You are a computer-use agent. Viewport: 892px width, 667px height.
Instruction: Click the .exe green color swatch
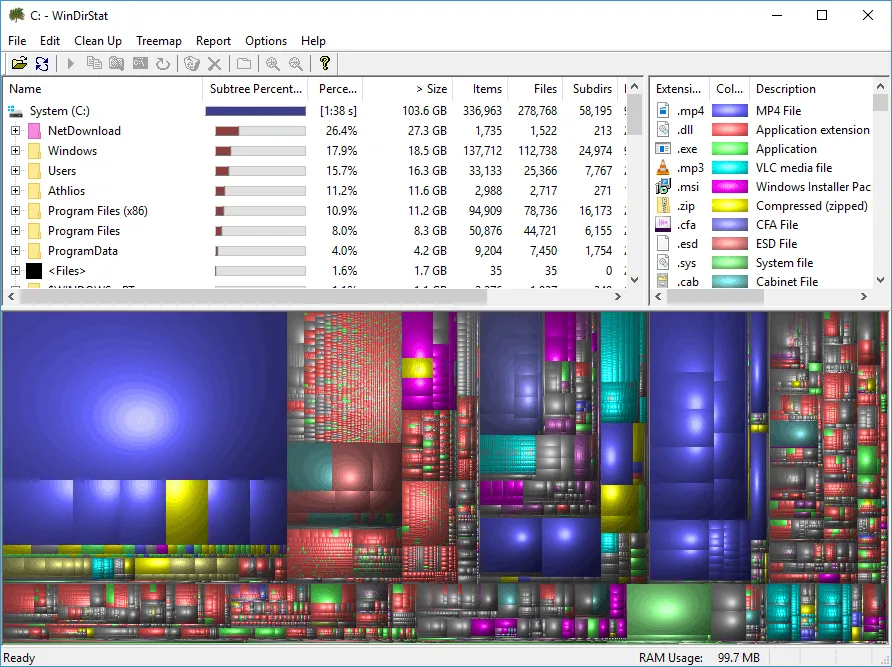(x=730, y=149)
